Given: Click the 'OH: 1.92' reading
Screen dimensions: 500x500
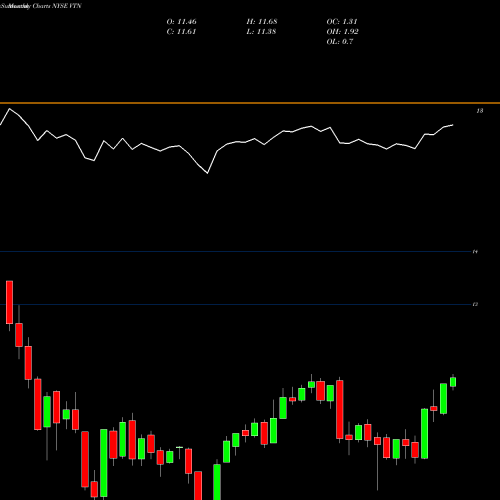Looking at the screenshot, I should (x=343, y=32).
